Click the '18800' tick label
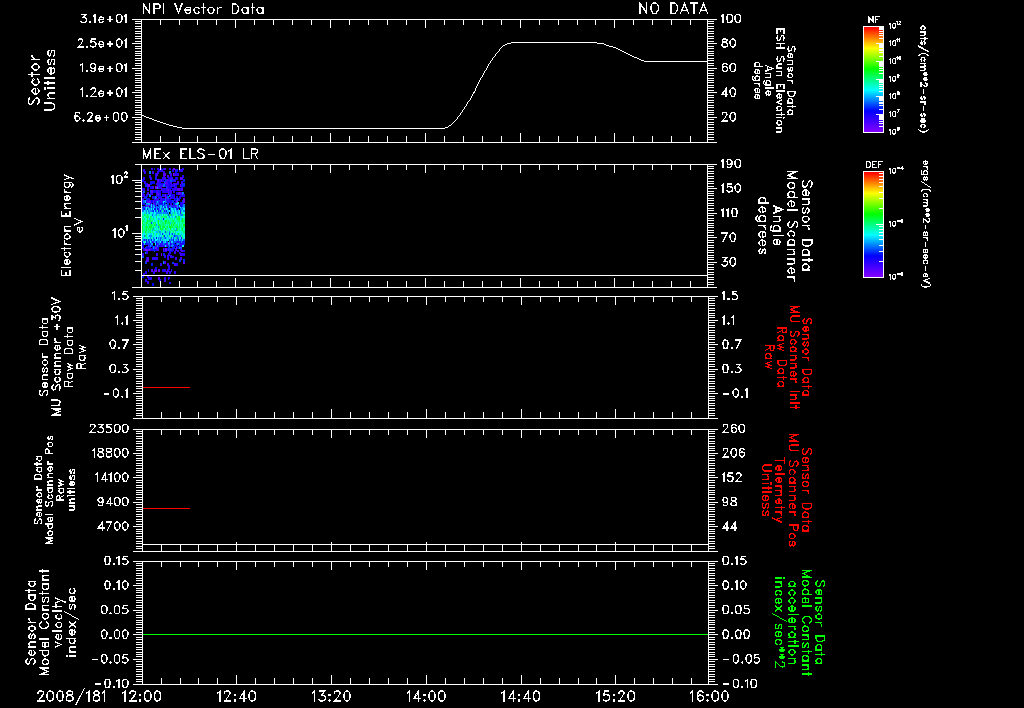This screenshot has height=708, width=1024. tap(109, 453)
